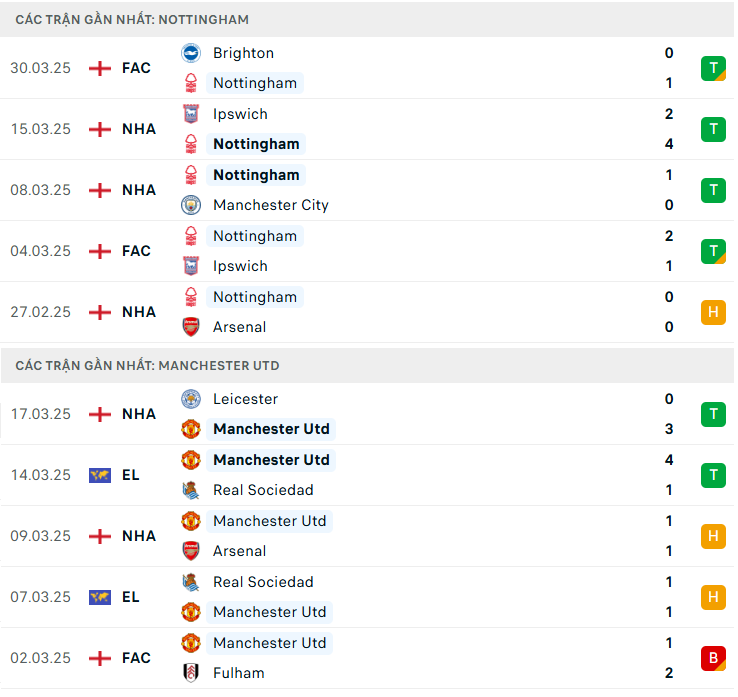Viewport: 738px width, 697px height.
Task: Open the Manchester City team link
Action: click(x=270, y=205)
